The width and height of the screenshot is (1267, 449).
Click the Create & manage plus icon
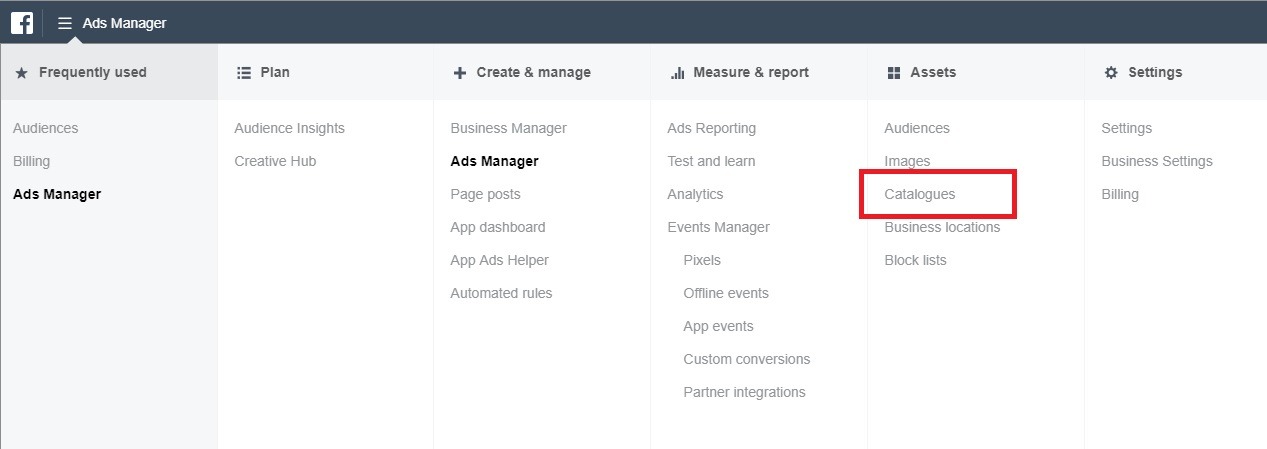(x=460, y=72)
